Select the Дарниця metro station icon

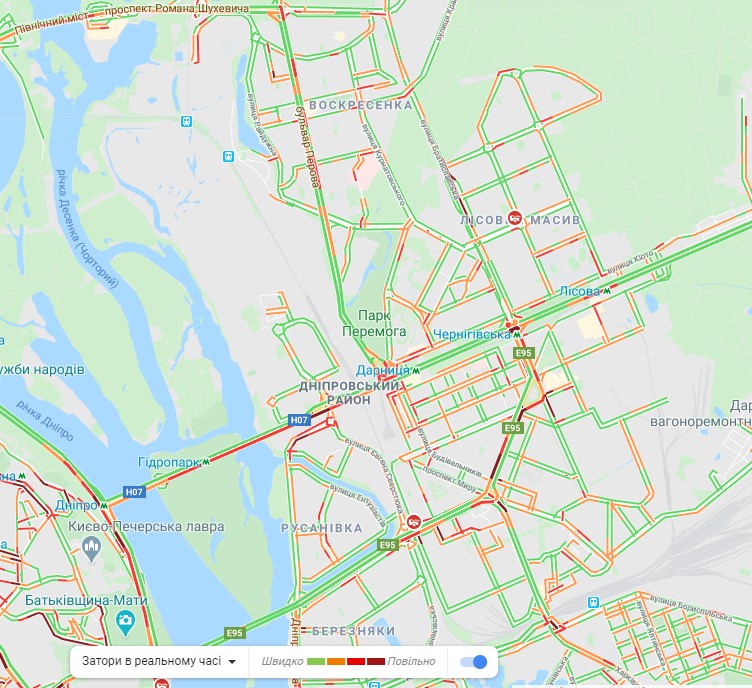point(416,370)
